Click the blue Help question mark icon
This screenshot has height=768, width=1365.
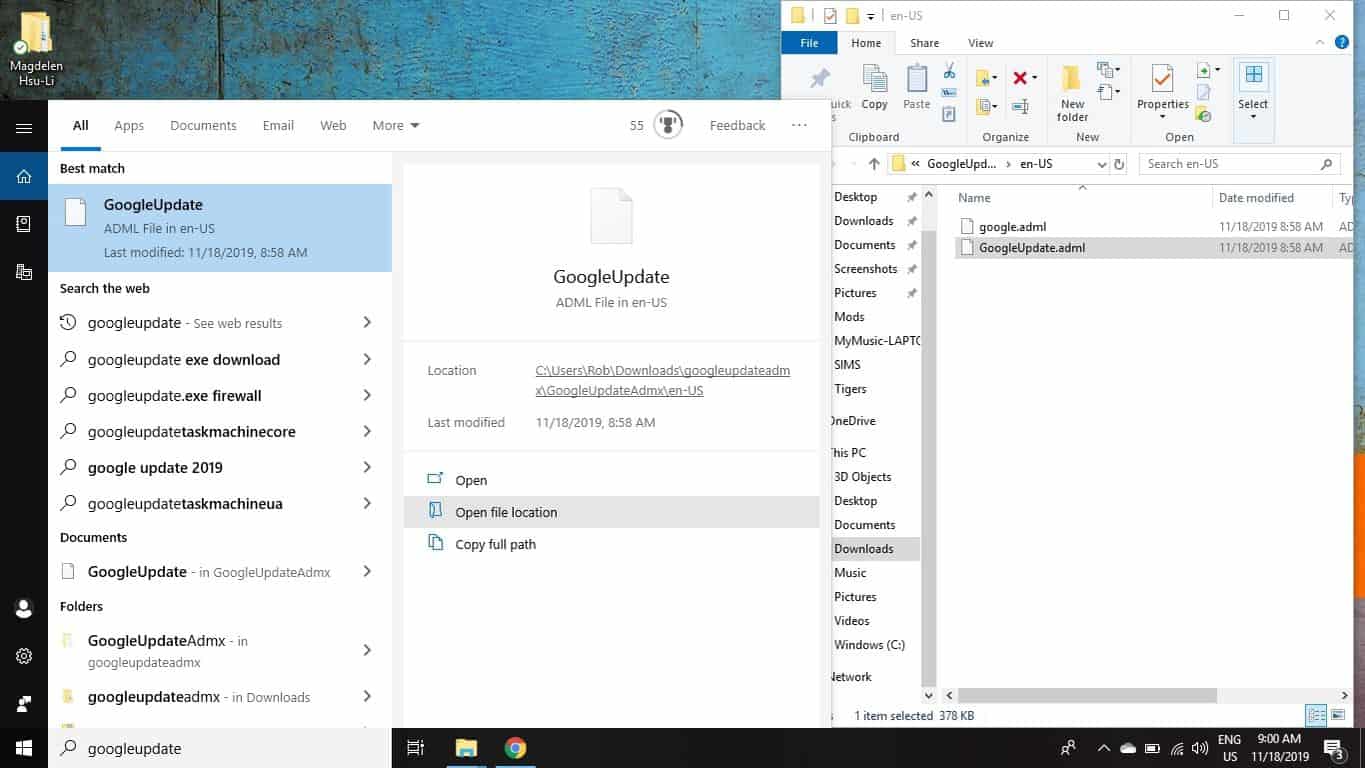pos(1342,43)
